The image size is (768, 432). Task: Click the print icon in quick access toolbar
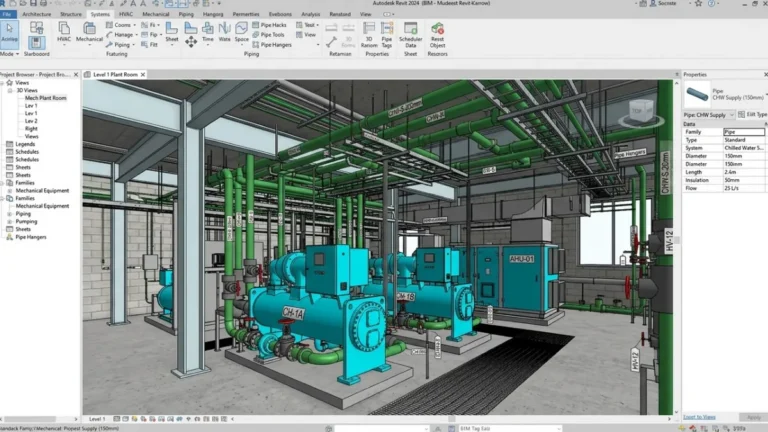pos(43,3)
